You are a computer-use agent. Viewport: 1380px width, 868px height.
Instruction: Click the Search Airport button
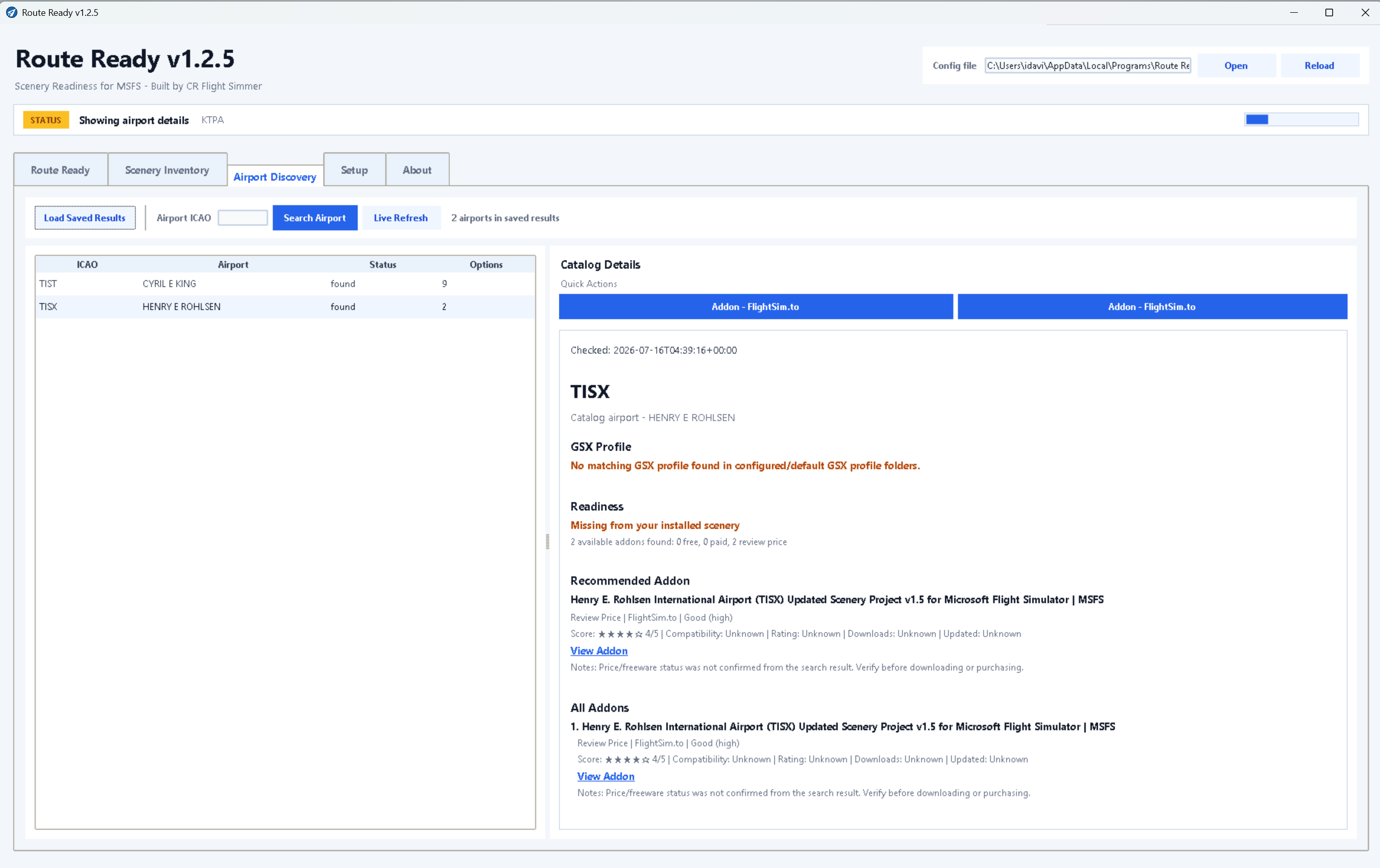[314, 218]
